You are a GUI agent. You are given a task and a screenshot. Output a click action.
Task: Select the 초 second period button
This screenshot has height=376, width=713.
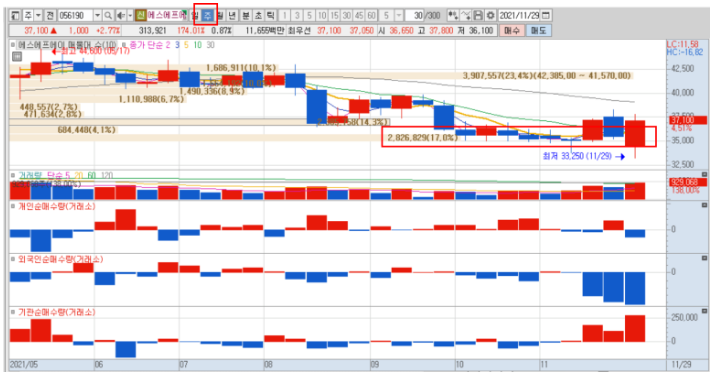coord(258,15)
